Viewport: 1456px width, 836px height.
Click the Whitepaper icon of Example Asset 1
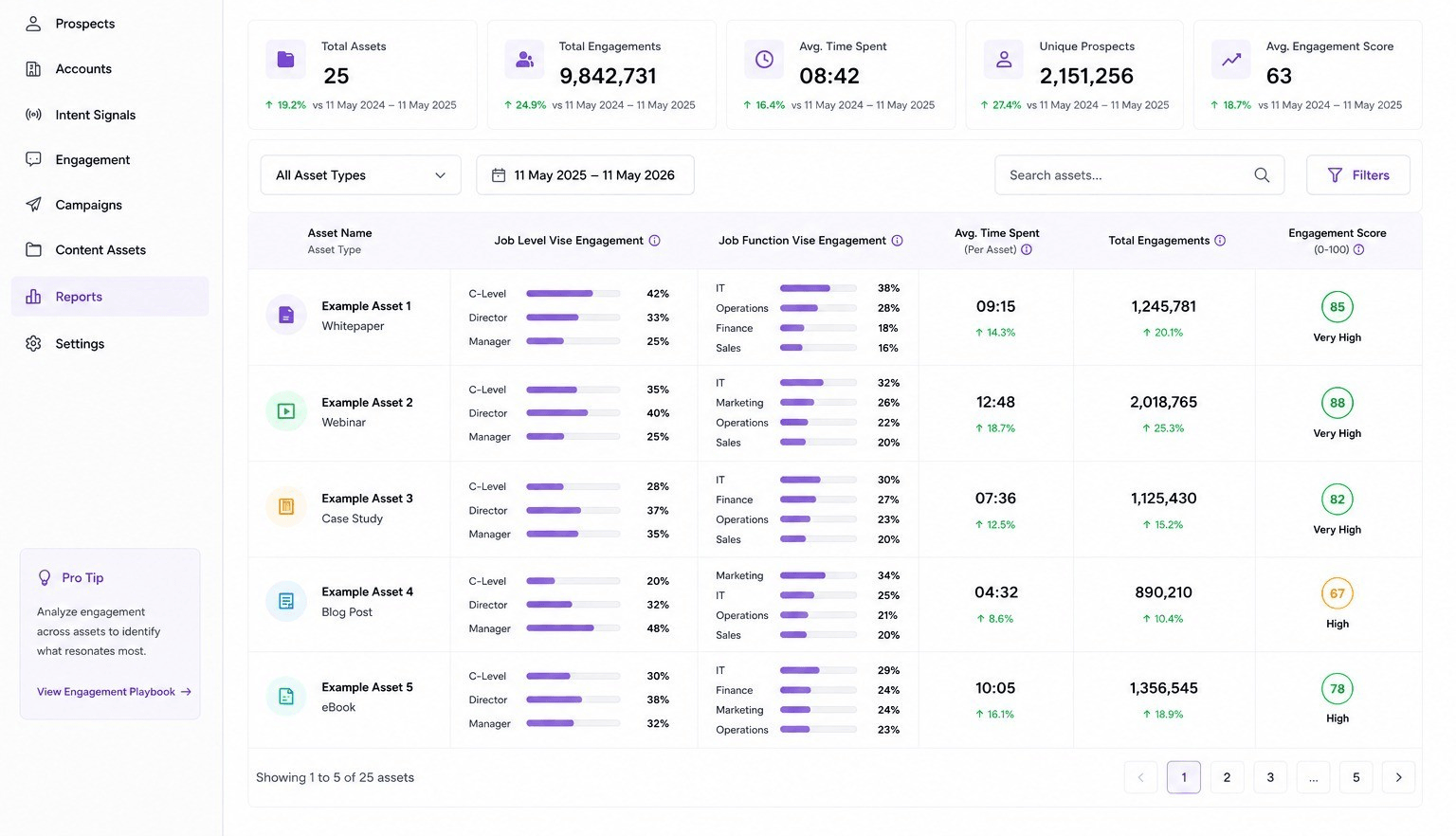click(x=285, y=315)
